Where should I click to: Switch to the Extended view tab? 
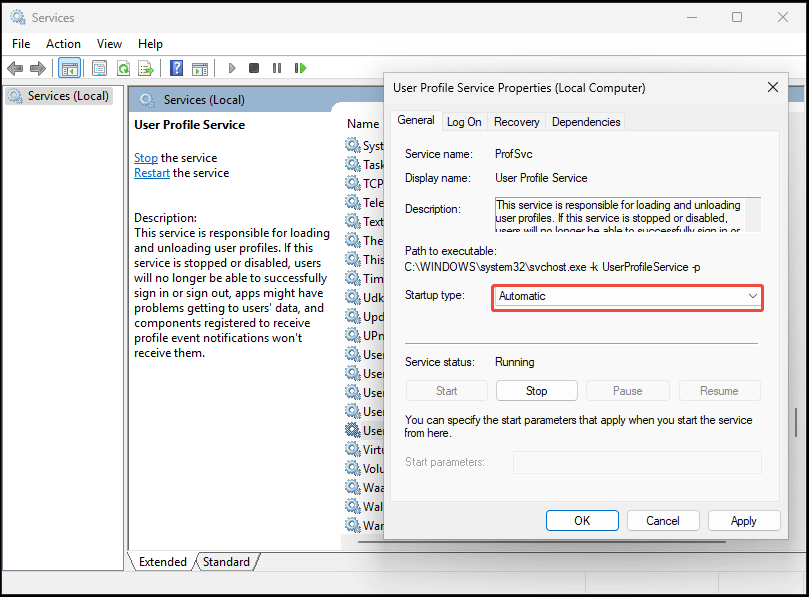pos(163,561)
